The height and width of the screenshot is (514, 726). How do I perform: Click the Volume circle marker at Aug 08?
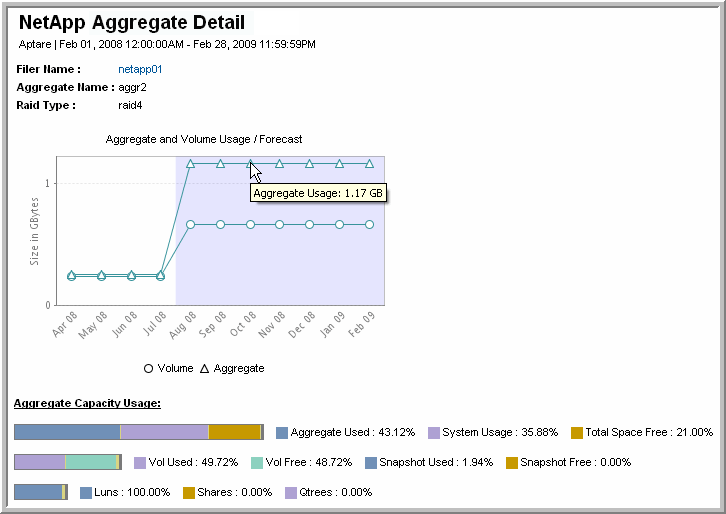pyautogui.click(x=190, y=225)
